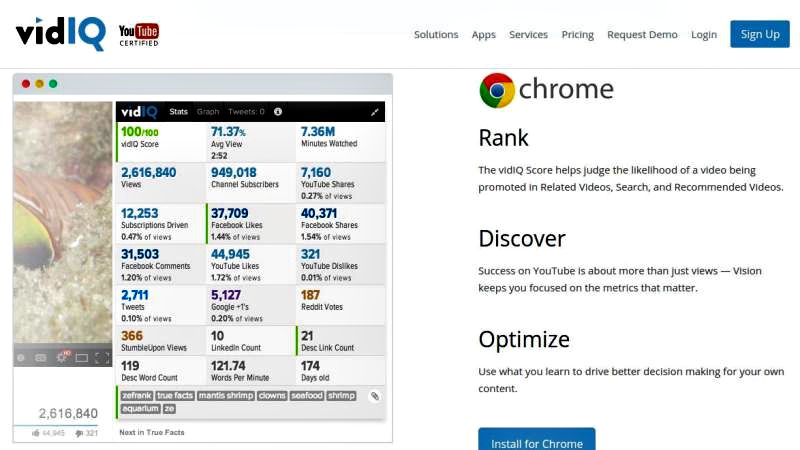The image size is (800, 450).
Task: Open the Tweets: 0 tab
Action: point(246,112)
